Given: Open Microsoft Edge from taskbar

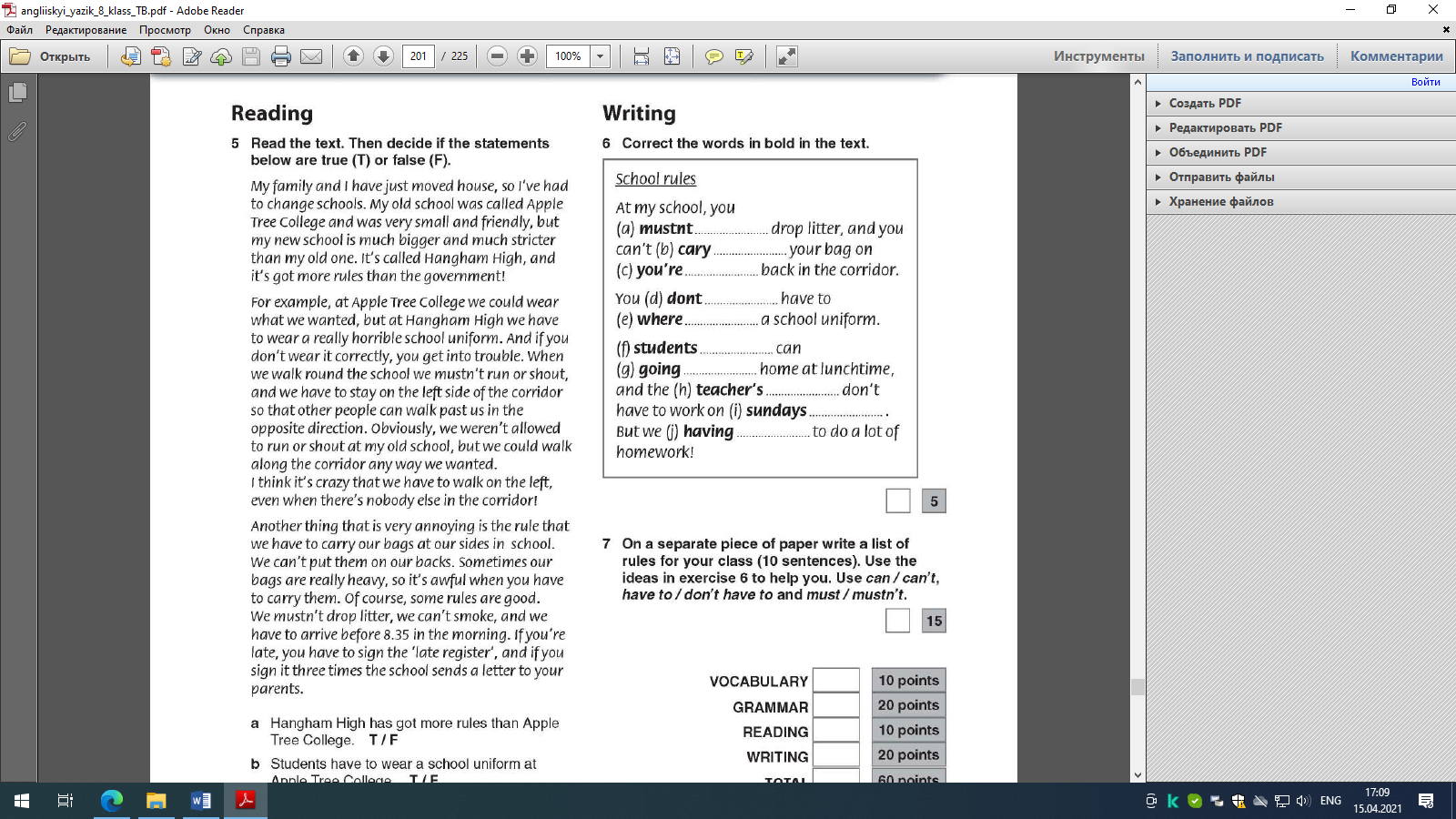Looking at the screenshot, I should click(x=112, y=801).
